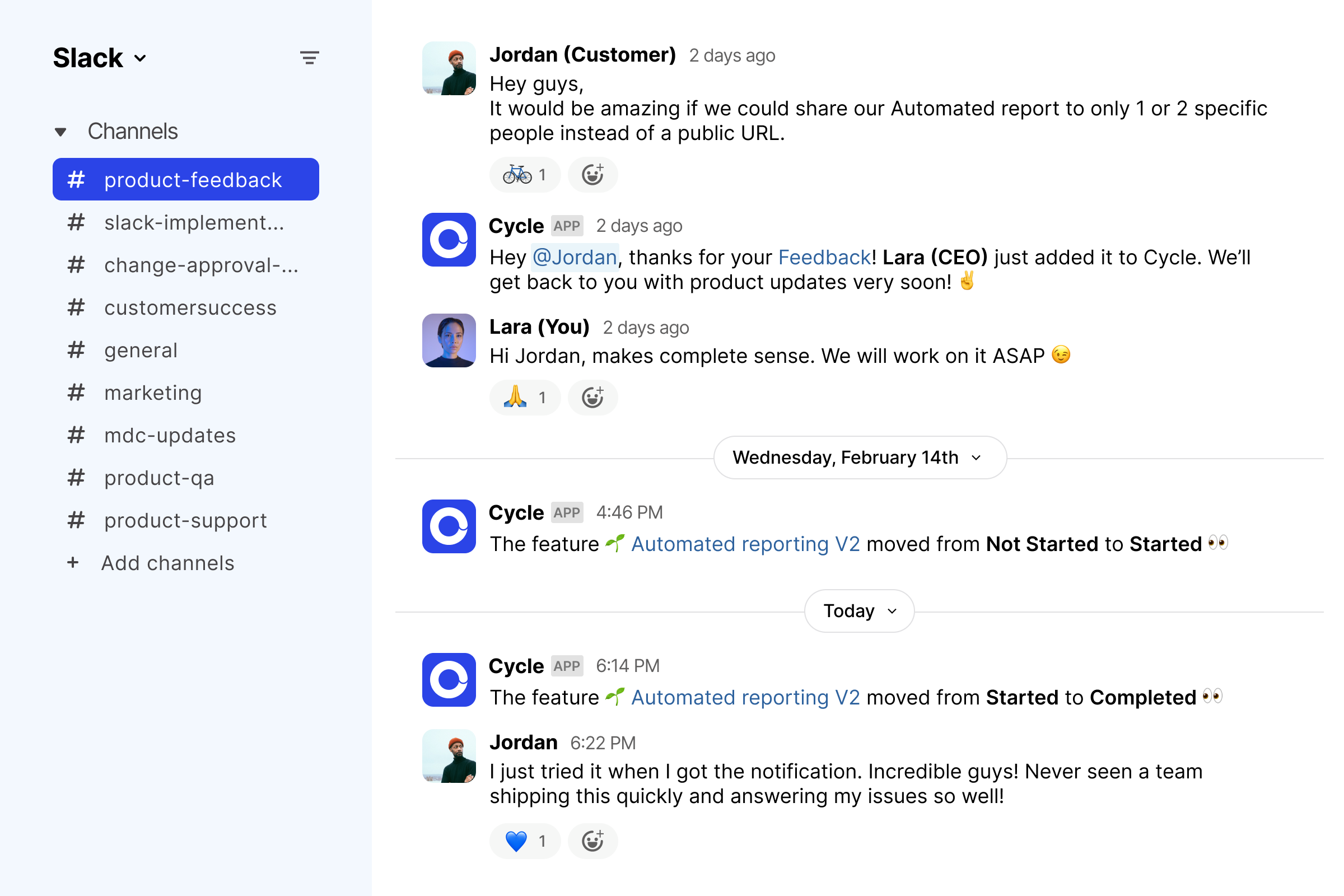Expand the Wednesday, February 14th date dropdown

click(x=860, y=458)
